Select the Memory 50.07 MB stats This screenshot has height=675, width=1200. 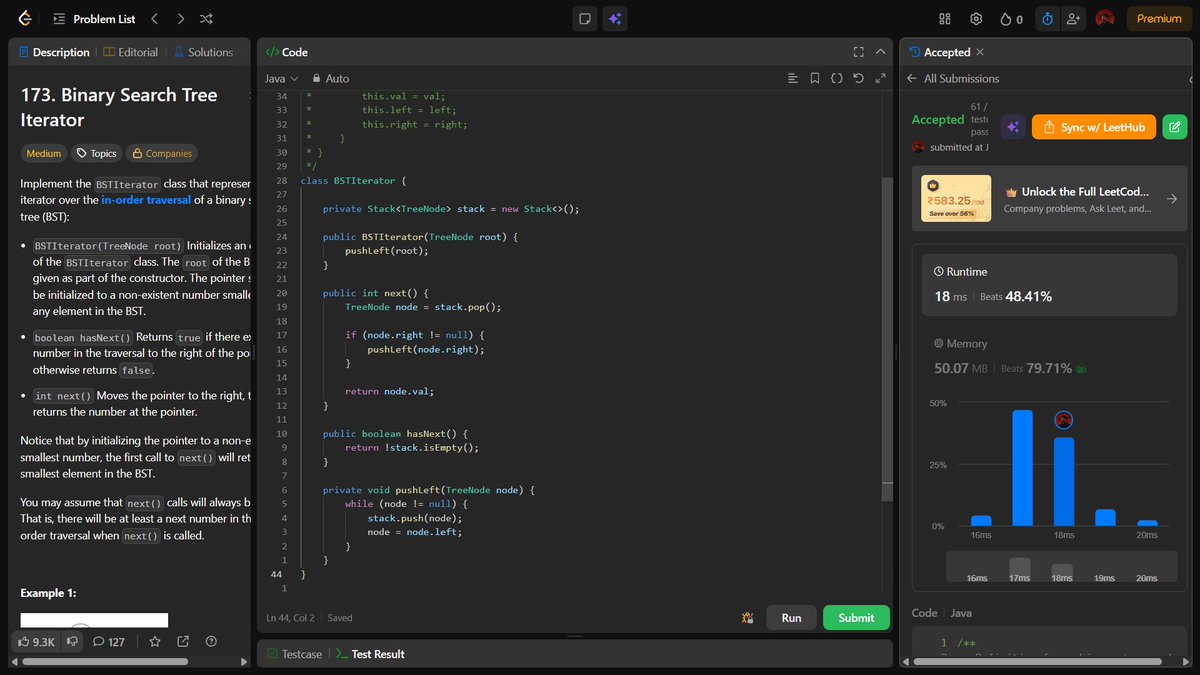pos(1010,358)
